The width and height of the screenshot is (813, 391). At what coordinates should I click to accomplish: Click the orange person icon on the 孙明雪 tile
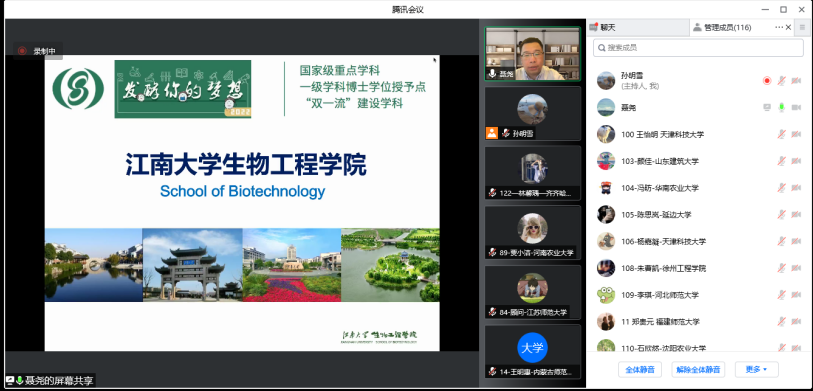point(492,133)
